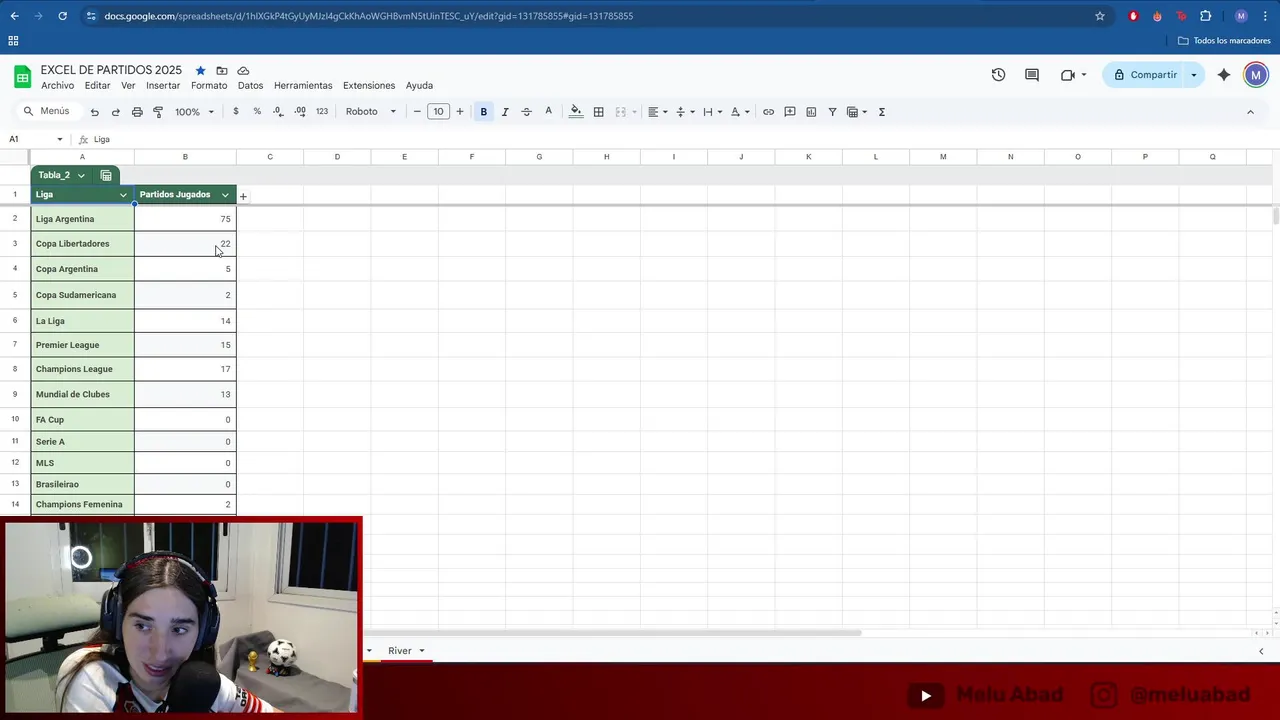Viewport: 1280px width, 720px height.
Task: Toggle strikethrough formatting
Action: 527,112
